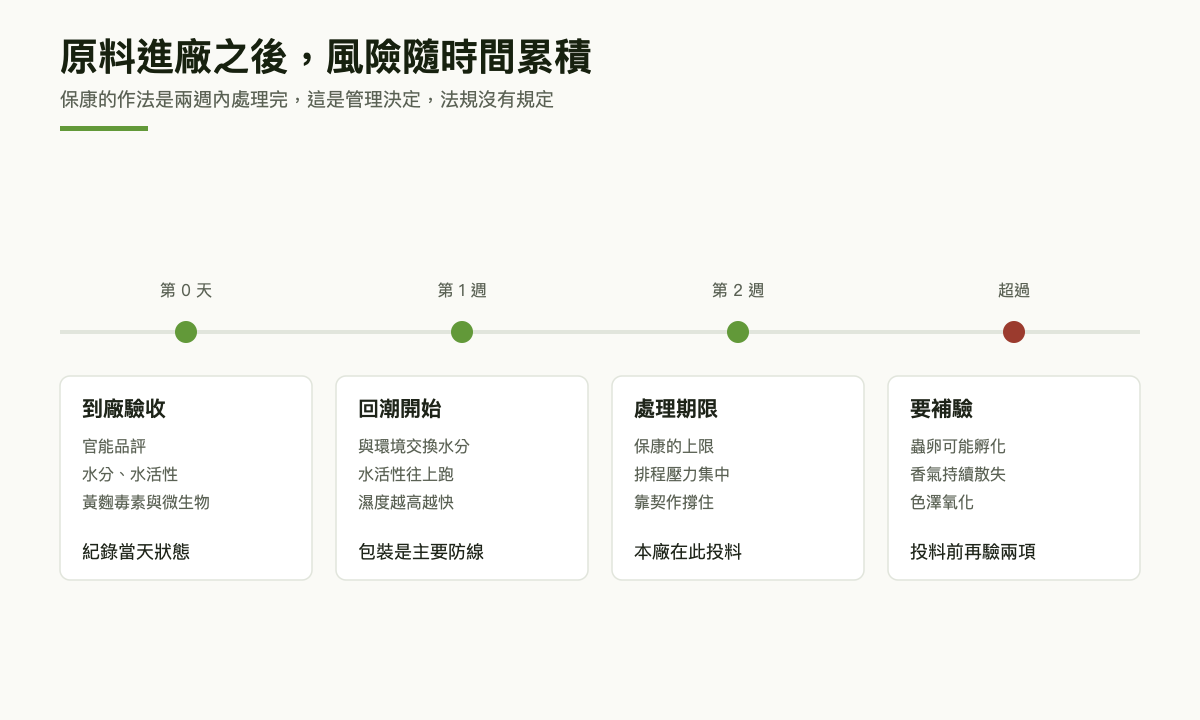1200x720 pixels.
Task: Click the 靠契作撐住 line
Action: tap(674, 503)
